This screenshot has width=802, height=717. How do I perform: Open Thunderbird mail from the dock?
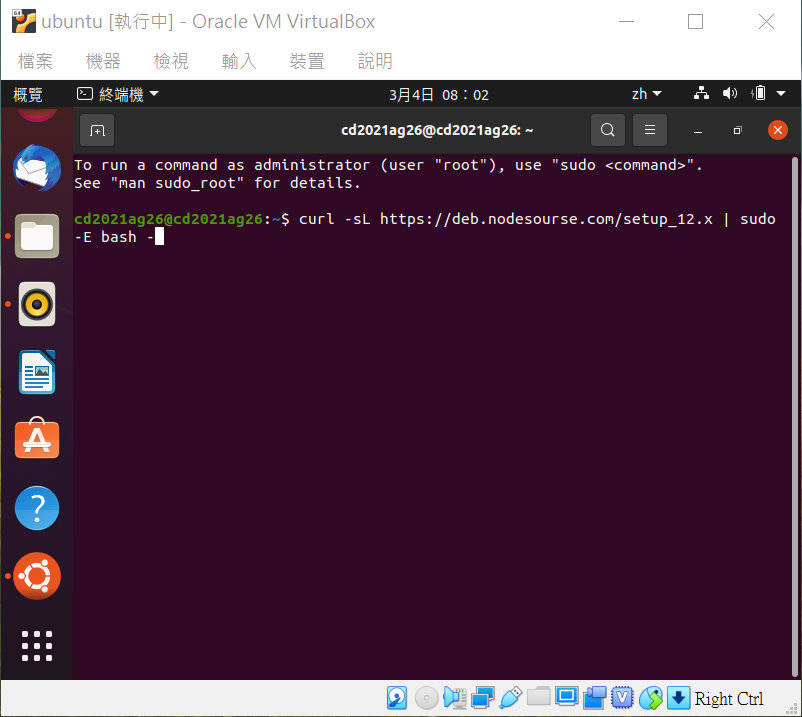click(37, 168)
